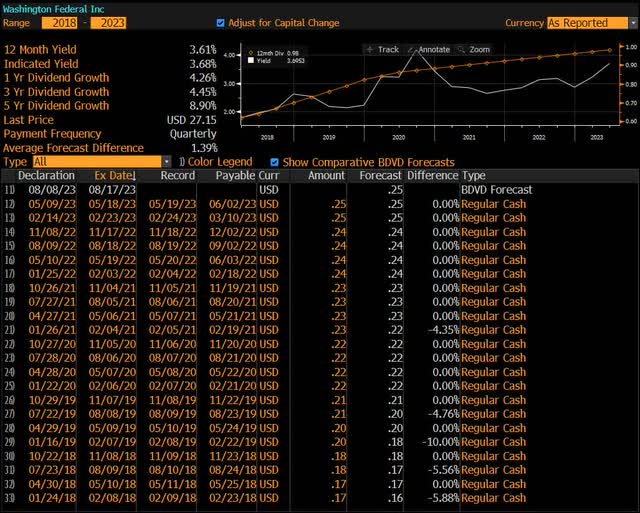Sort by the Amount column header

tap(326, 175)
